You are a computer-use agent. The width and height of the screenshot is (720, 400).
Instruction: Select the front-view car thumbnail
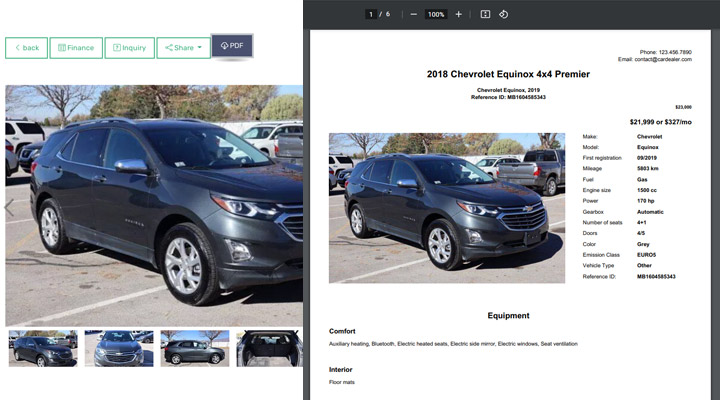click(x=119, y=349)
